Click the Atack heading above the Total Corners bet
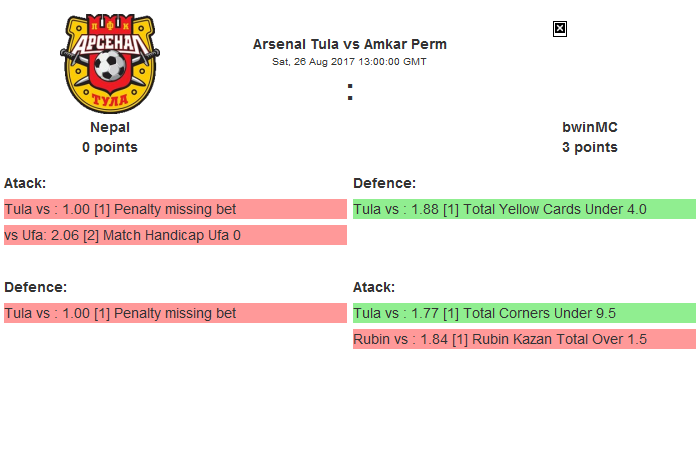The width and height of the screenshot is (700, 460). click(374, 287)
